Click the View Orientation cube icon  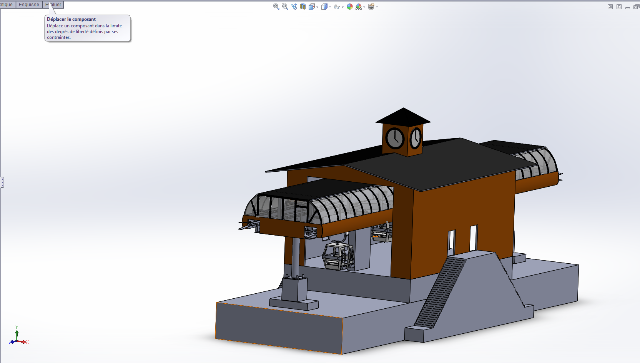tap(312, 7)
